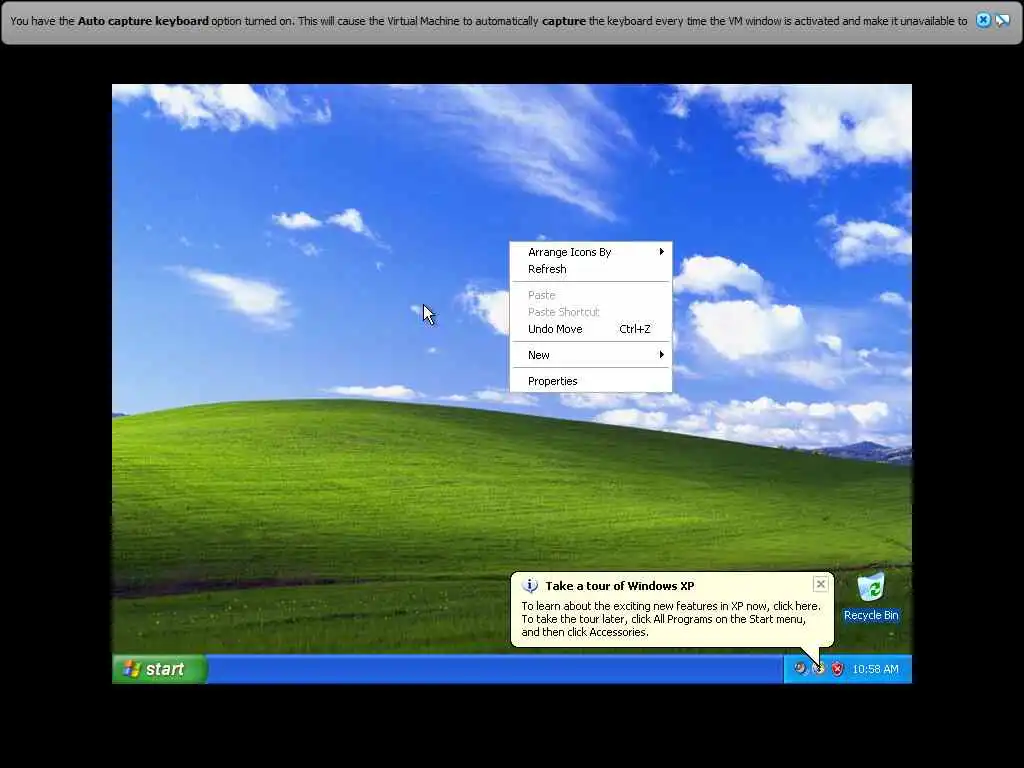Viewport: 1024px width, 768px height.
Task: Close the Take a tour balloon
Action: (x=821, y=584)
